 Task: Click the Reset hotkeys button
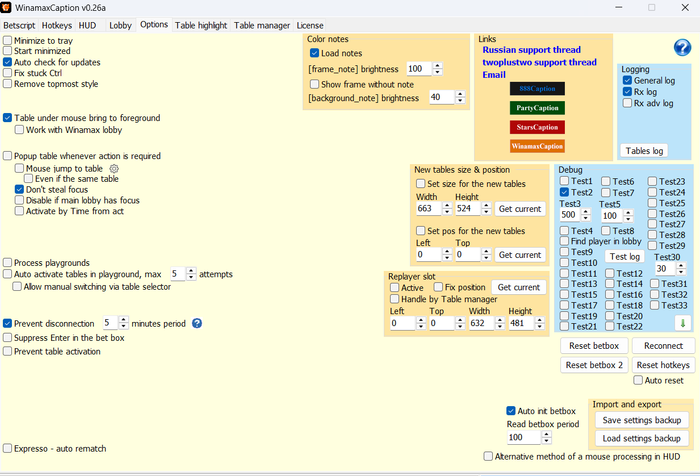click(x=663, y=365)
